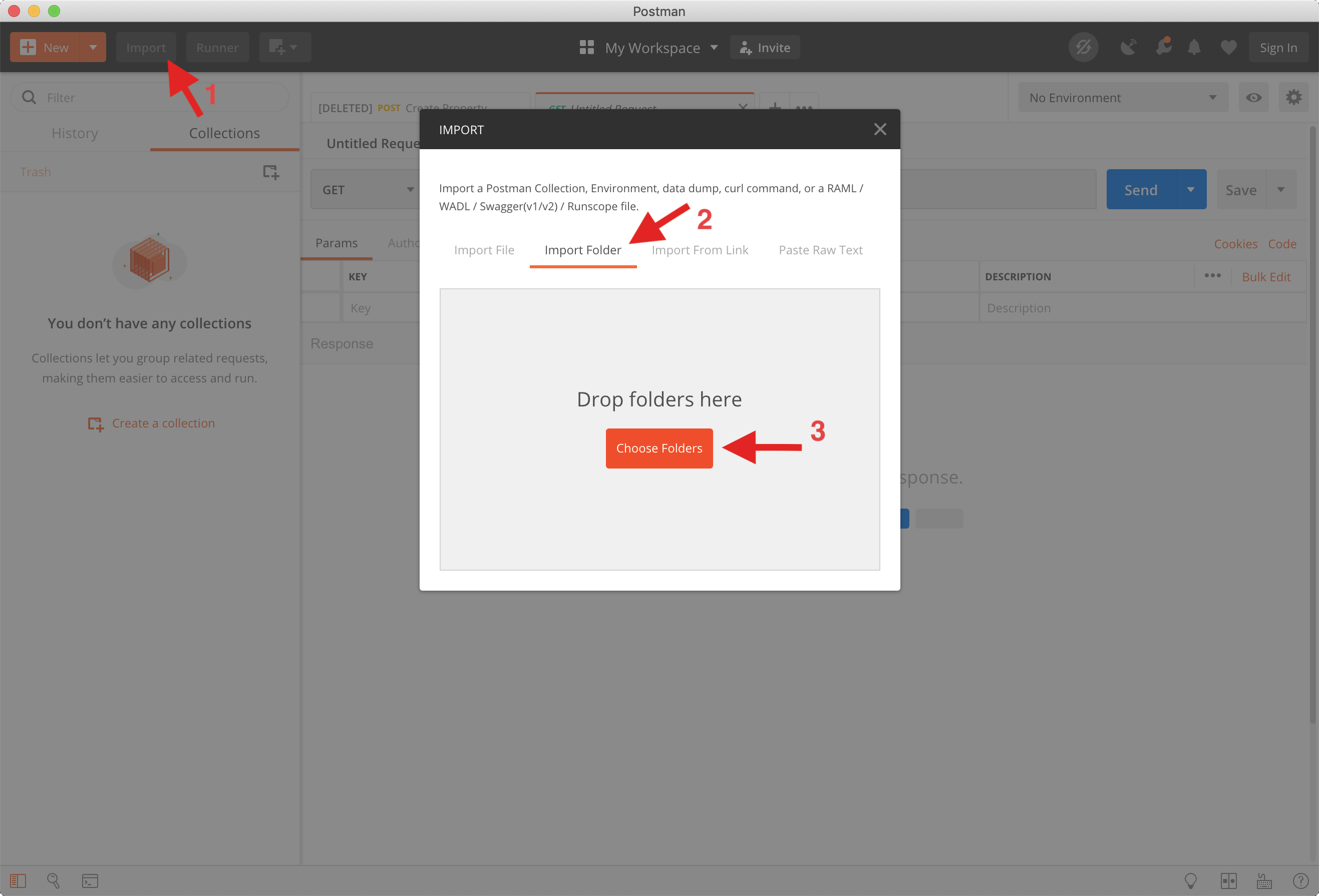
Task: Add a new request tab with plus
Action: pyautogui.click(x=774, y=107)
